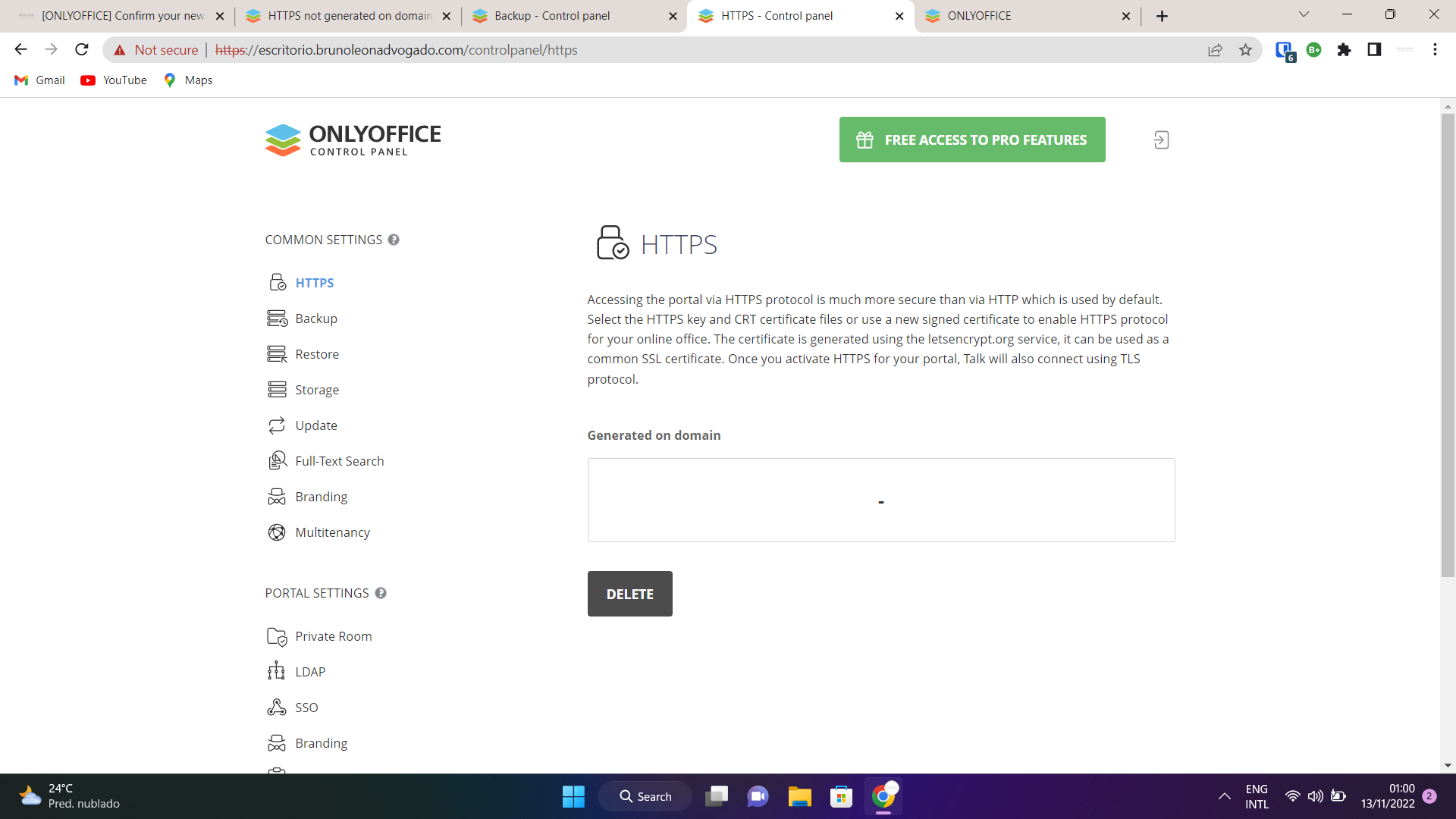Click the Branding icon under Portal Settings
The image size is (1456, 819).
[x=278, y=743]
